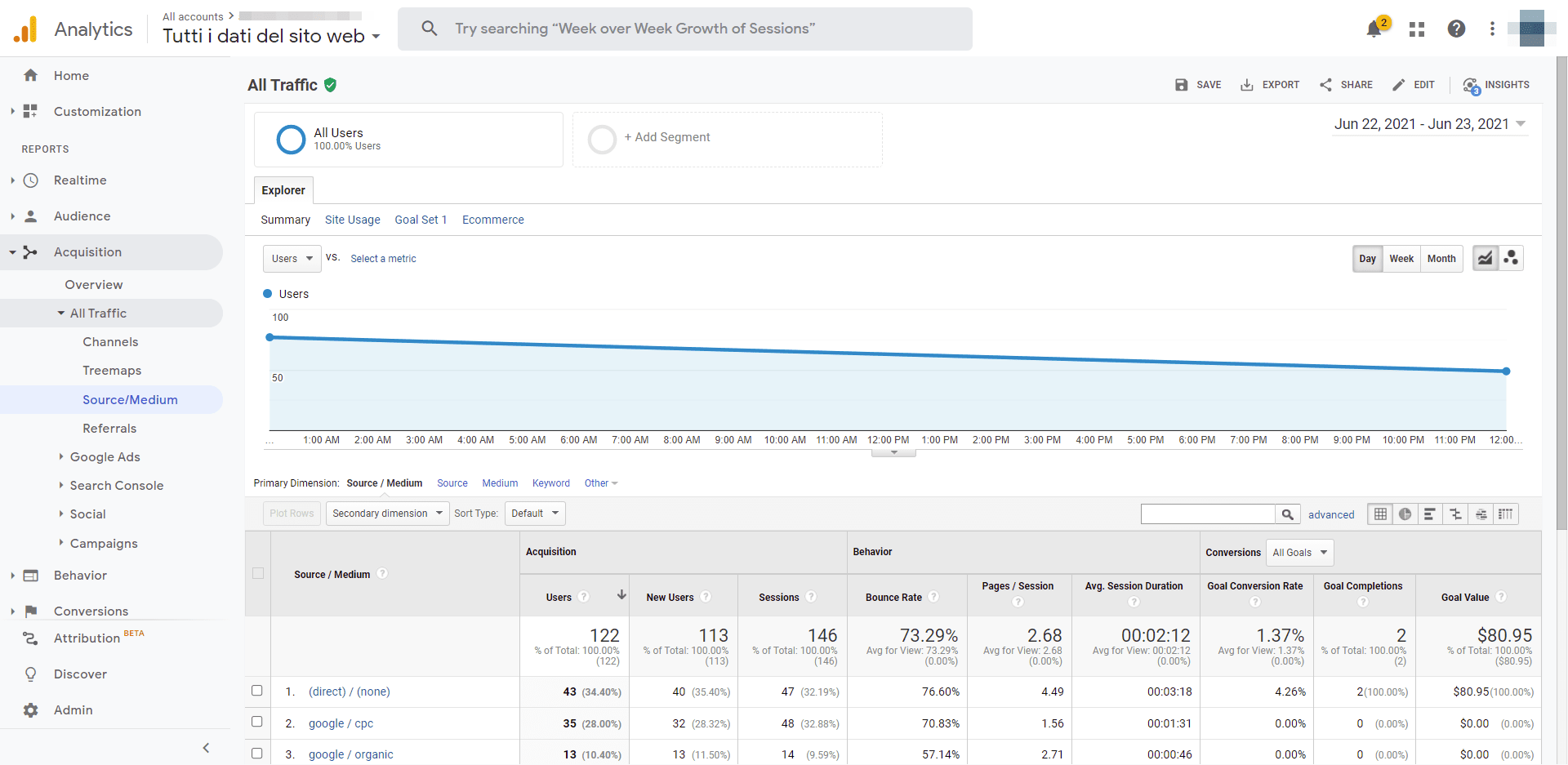
Task: Click the table filter search input field
Action: click(1207, 514)
